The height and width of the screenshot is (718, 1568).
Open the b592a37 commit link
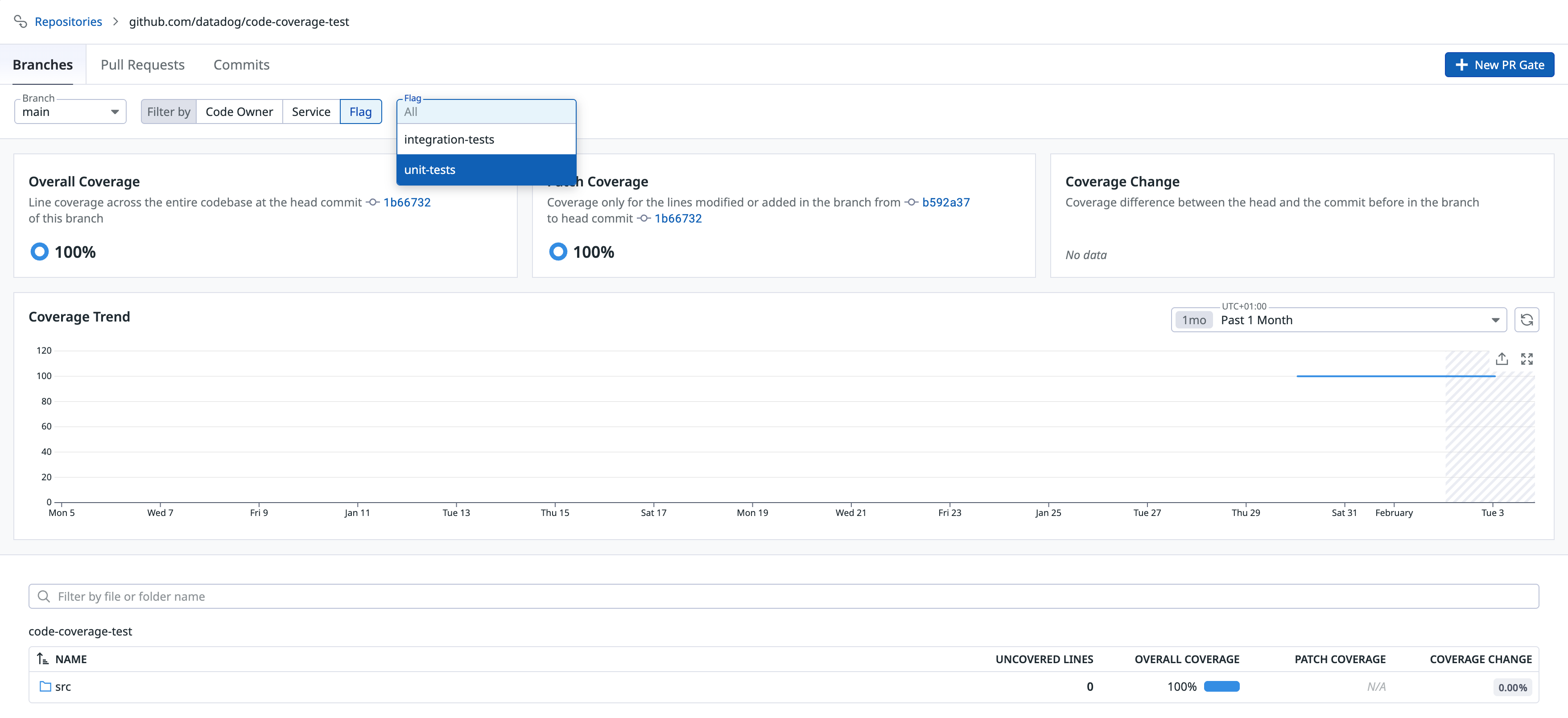(945, 202)
